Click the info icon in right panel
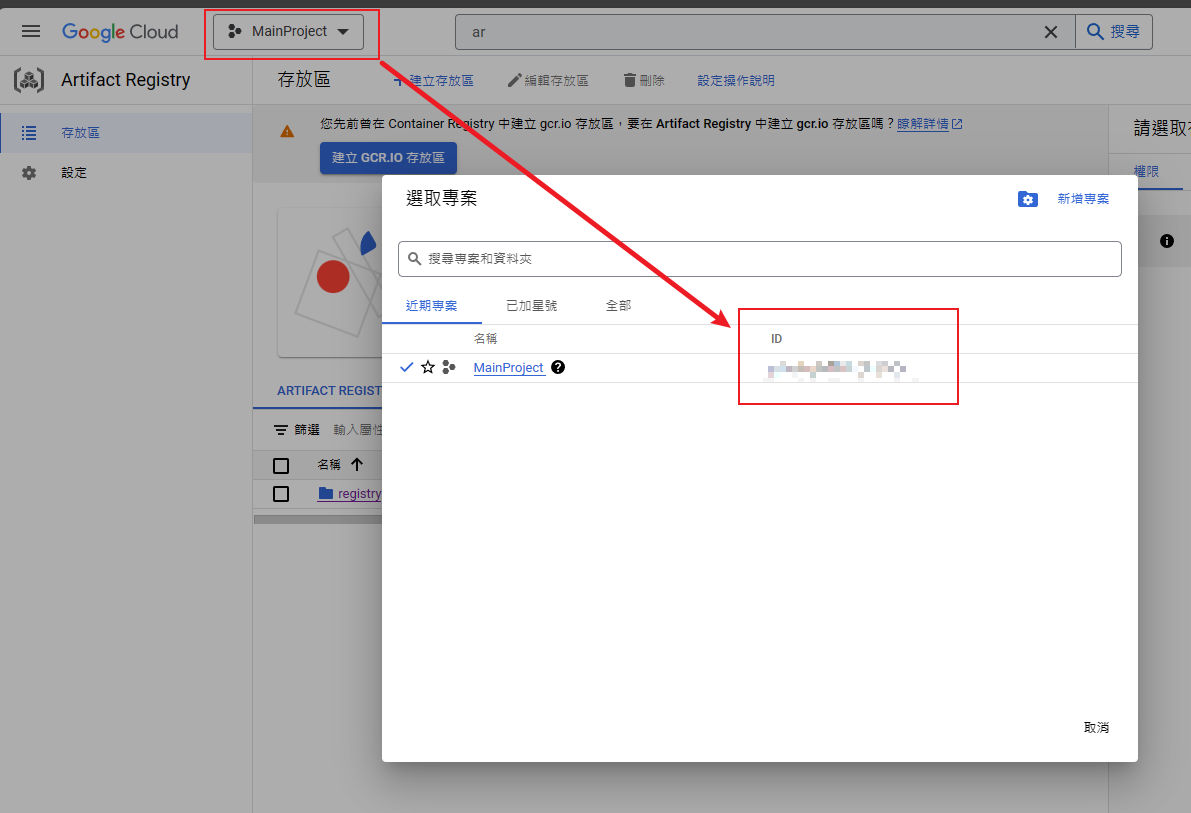Screen dimensions: 1191x813 (x=1167, y=241)
